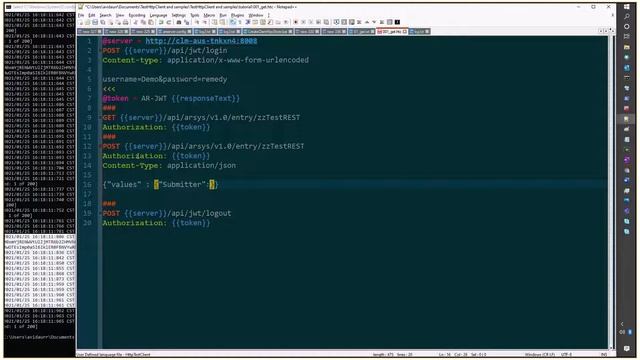This screenshot has width=640, height=360.
Task: Open the Windows Start button
Action: (x=627, y=7)
